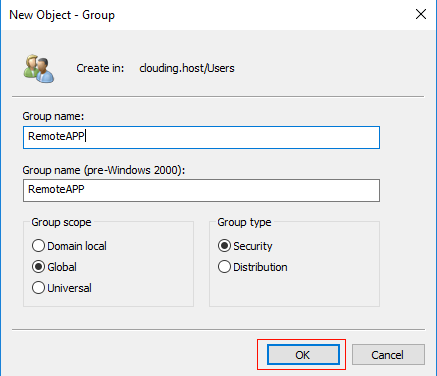Click the pre-Windows 2000 group name field
The width and height of the screenshot is (437, 376).
pos(201,190)
